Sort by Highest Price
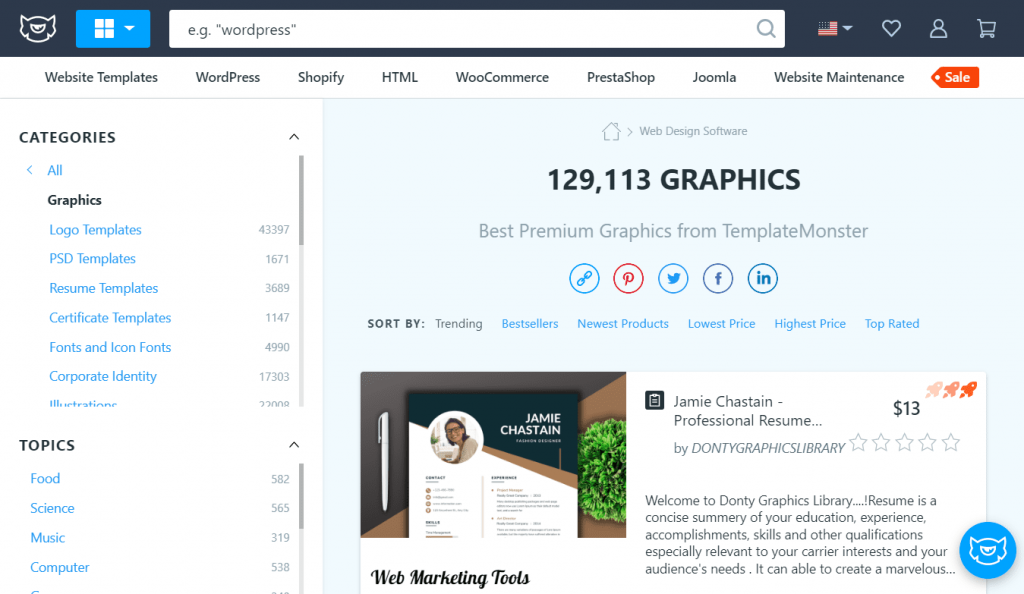This screenshot has height=594, width=1024. click(x=810, y=324)
